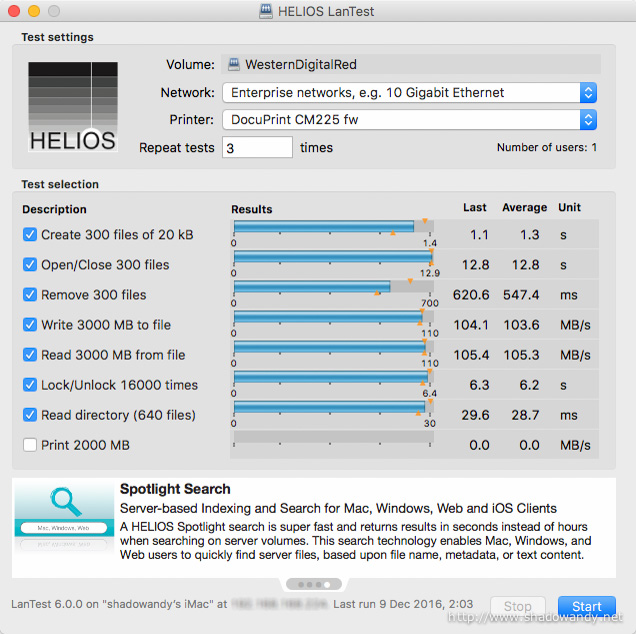
Task: Click the Average column header
Action: tap(524, 207)
